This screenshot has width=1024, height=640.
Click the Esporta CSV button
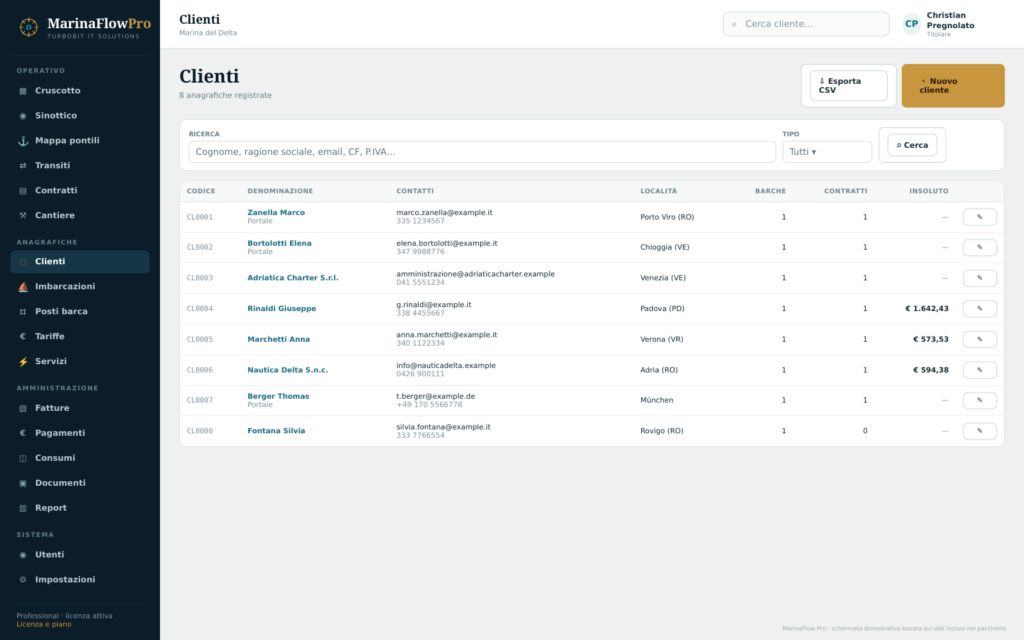tap(848, 86)
